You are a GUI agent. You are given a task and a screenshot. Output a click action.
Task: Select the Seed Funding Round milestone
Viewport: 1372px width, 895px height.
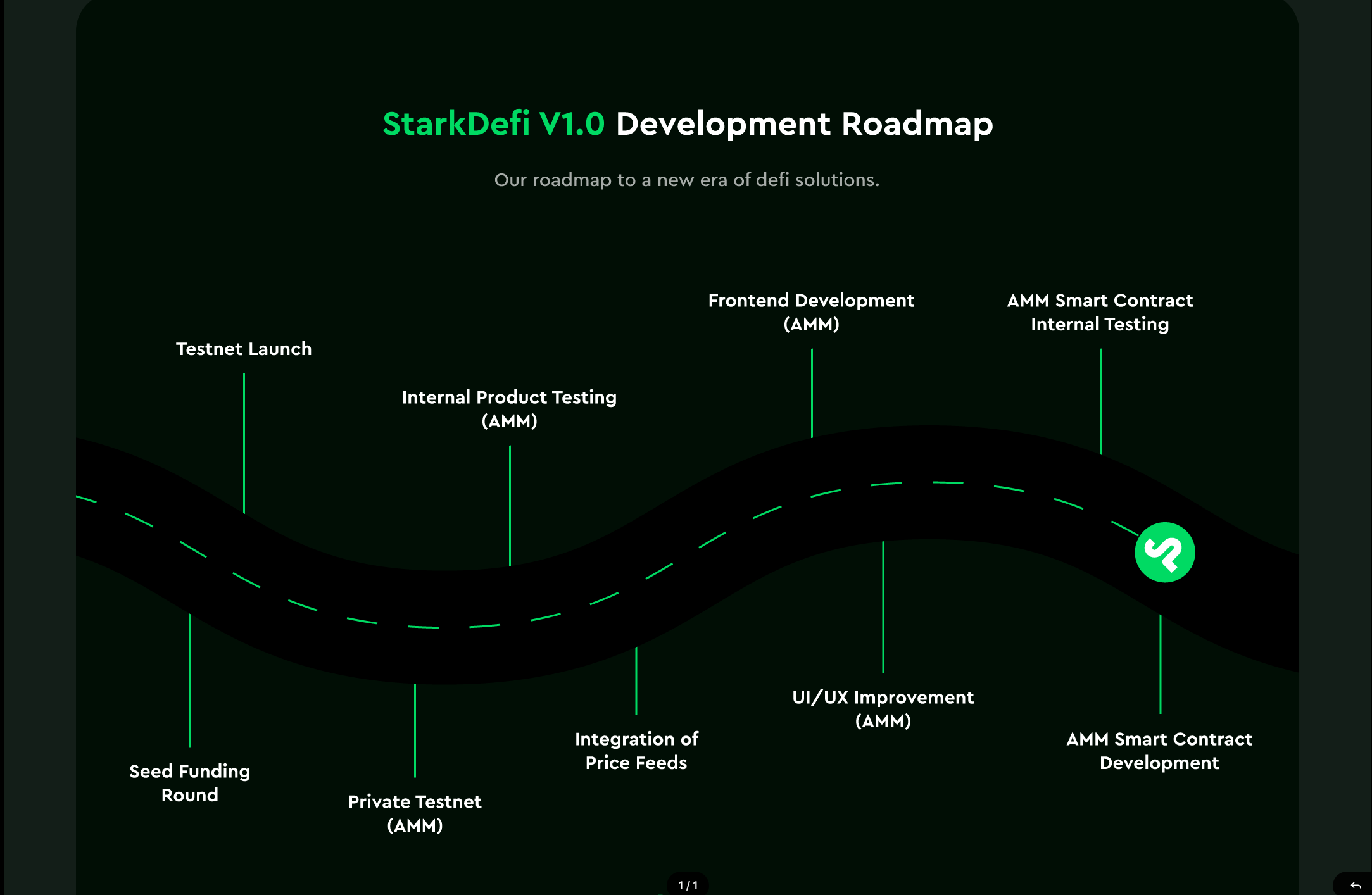[190, 783]
